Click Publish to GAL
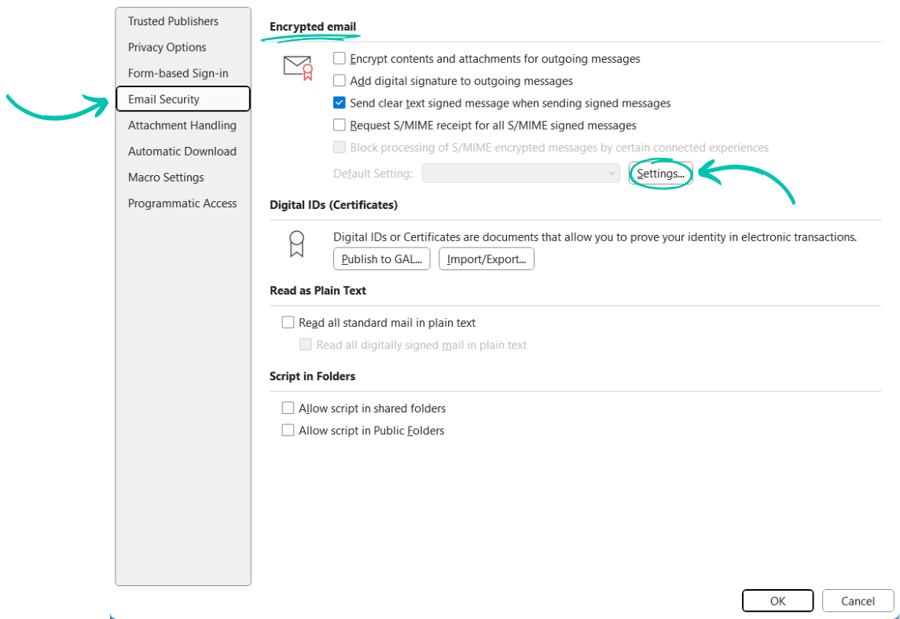The width and height of the screenshot is (900, 619). tap(381, 258)
